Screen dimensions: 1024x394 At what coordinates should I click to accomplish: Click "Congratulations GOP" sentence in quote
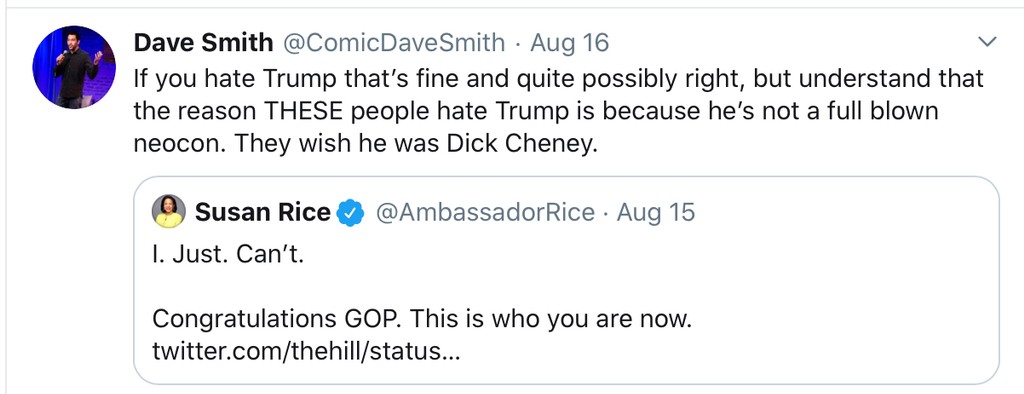(x=281, y=320)
